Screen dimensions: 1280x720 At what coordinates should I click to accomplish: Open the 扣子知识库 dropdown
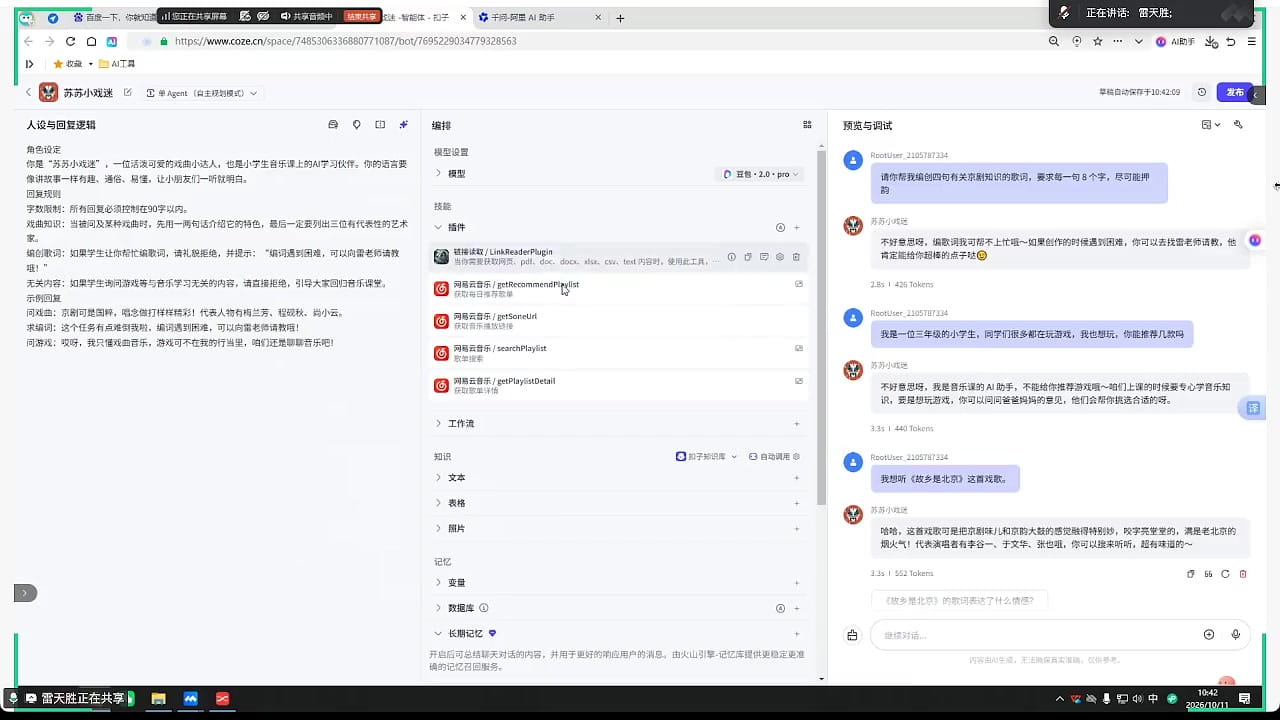point(707,456)
